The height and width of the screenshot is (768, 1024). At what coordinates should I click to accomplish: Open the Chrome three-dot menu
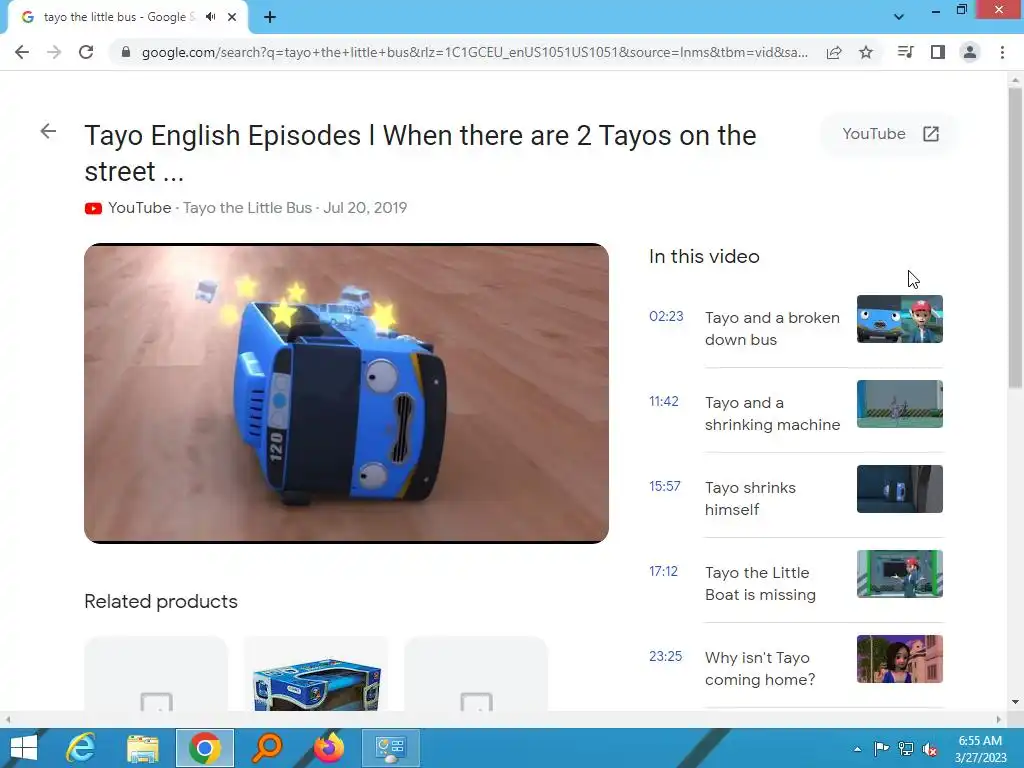point(1002,52)
